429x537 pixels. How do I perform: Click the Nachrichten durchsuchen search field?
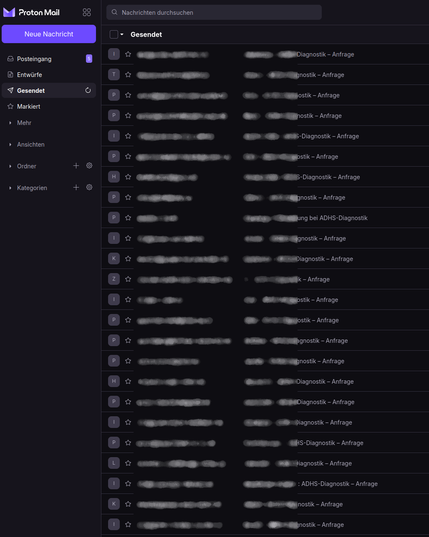click(214, 12)
